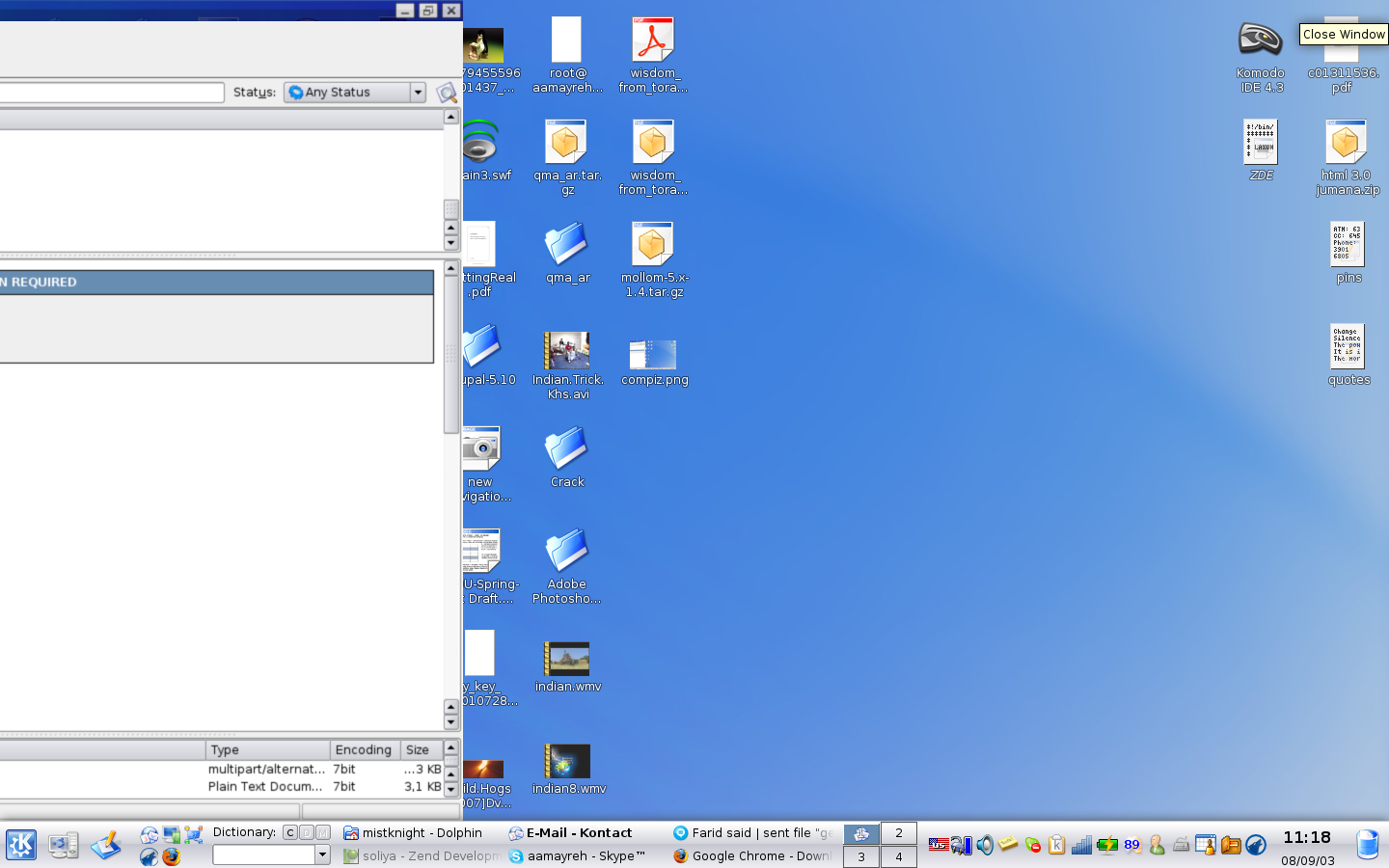Click the magnifier search icon beside Status
1389x868 pixels.
[446, 93]
